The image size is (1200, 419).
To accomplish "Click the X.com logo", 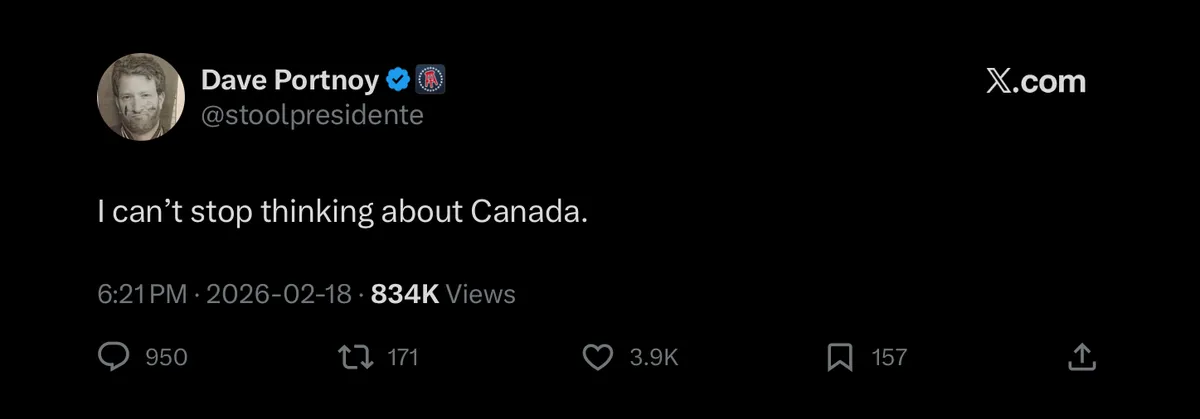I will [x=1035, y=82].
